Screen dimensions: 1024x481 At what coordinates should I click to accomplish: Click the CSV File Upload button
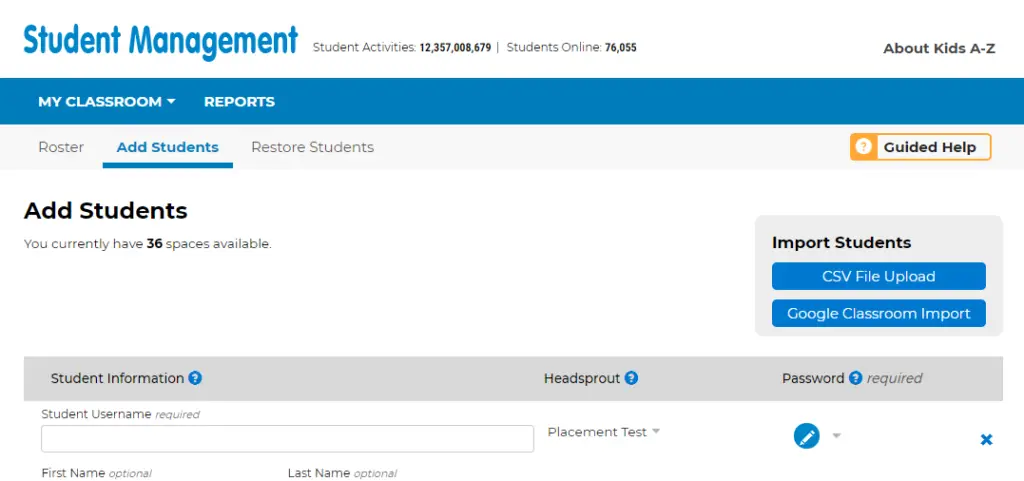pos(878,276)
